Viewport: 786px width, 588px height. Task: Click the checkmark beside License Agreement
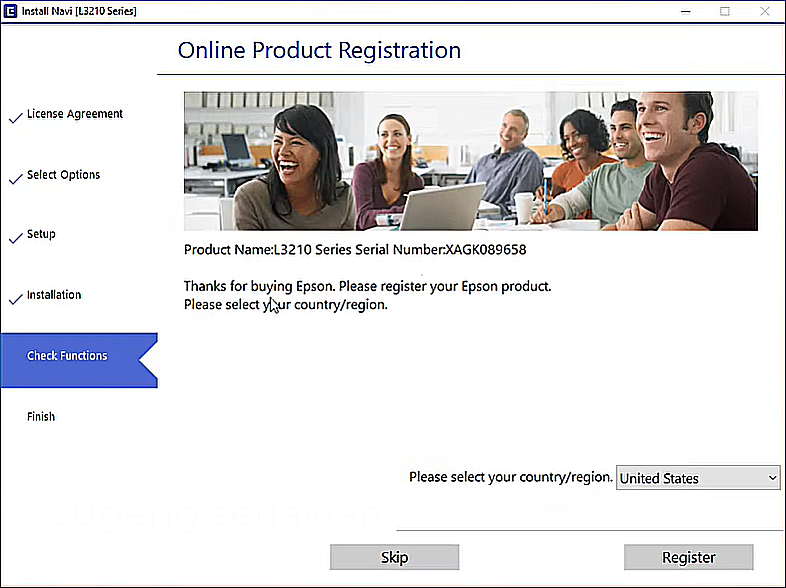click(15, 117)
